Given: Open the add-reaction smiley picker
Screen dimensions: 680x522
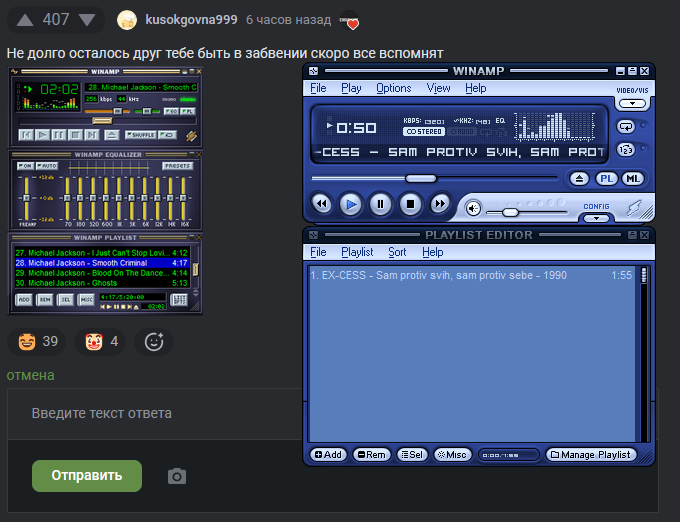Looking at the screenshot, I should click(x=154, y=342).
